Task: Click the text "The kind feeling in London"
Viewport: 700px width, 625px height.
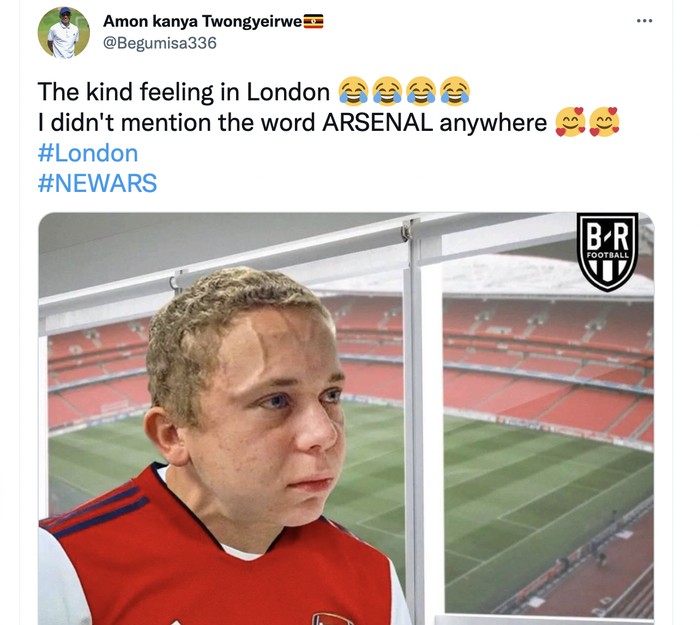Action: 183,93
